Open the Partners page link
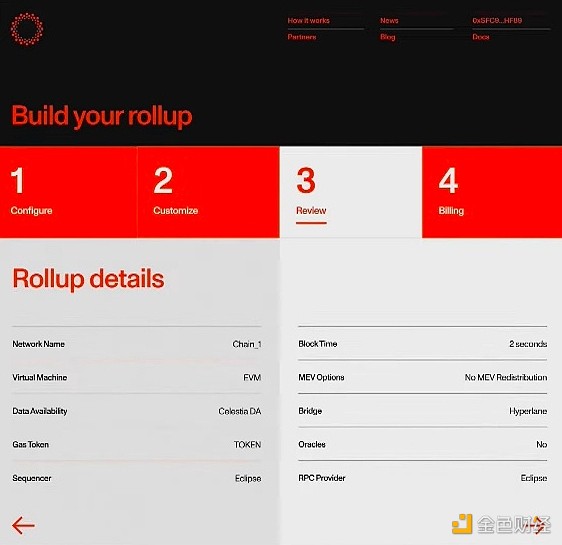 pyautogui.click(x=302, y=37)
